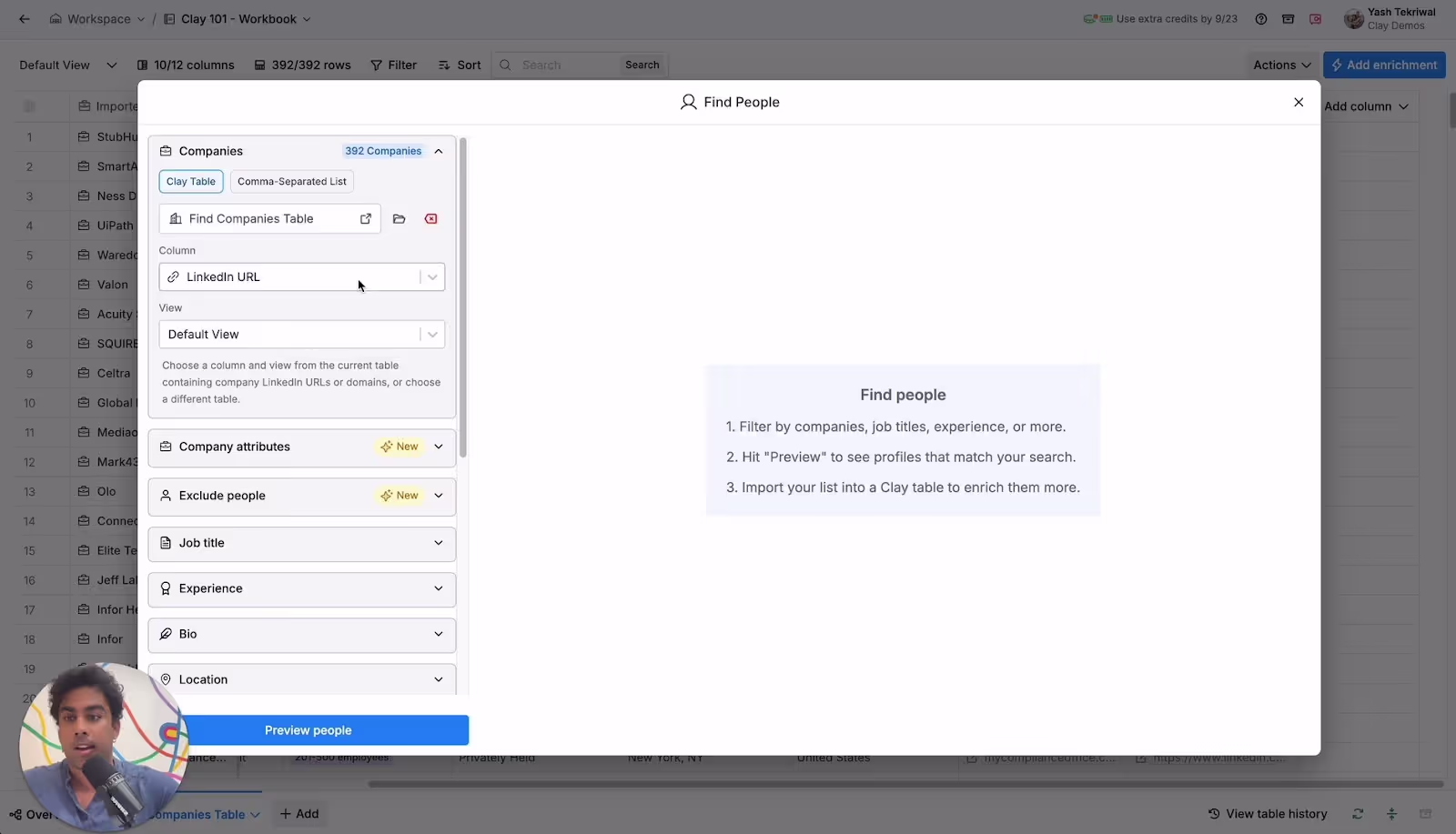Click the Use extra credits notice
1456x834 pixels.
click(x=1160, y=19)
